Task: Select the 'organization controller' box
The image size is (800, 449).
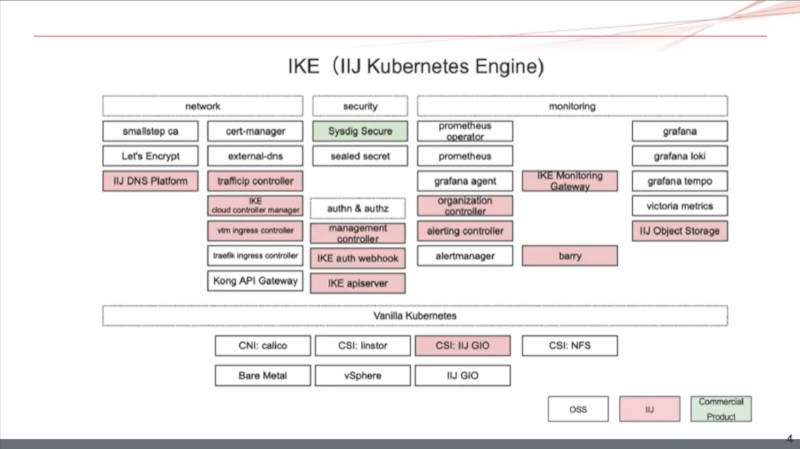Action: 465,206
